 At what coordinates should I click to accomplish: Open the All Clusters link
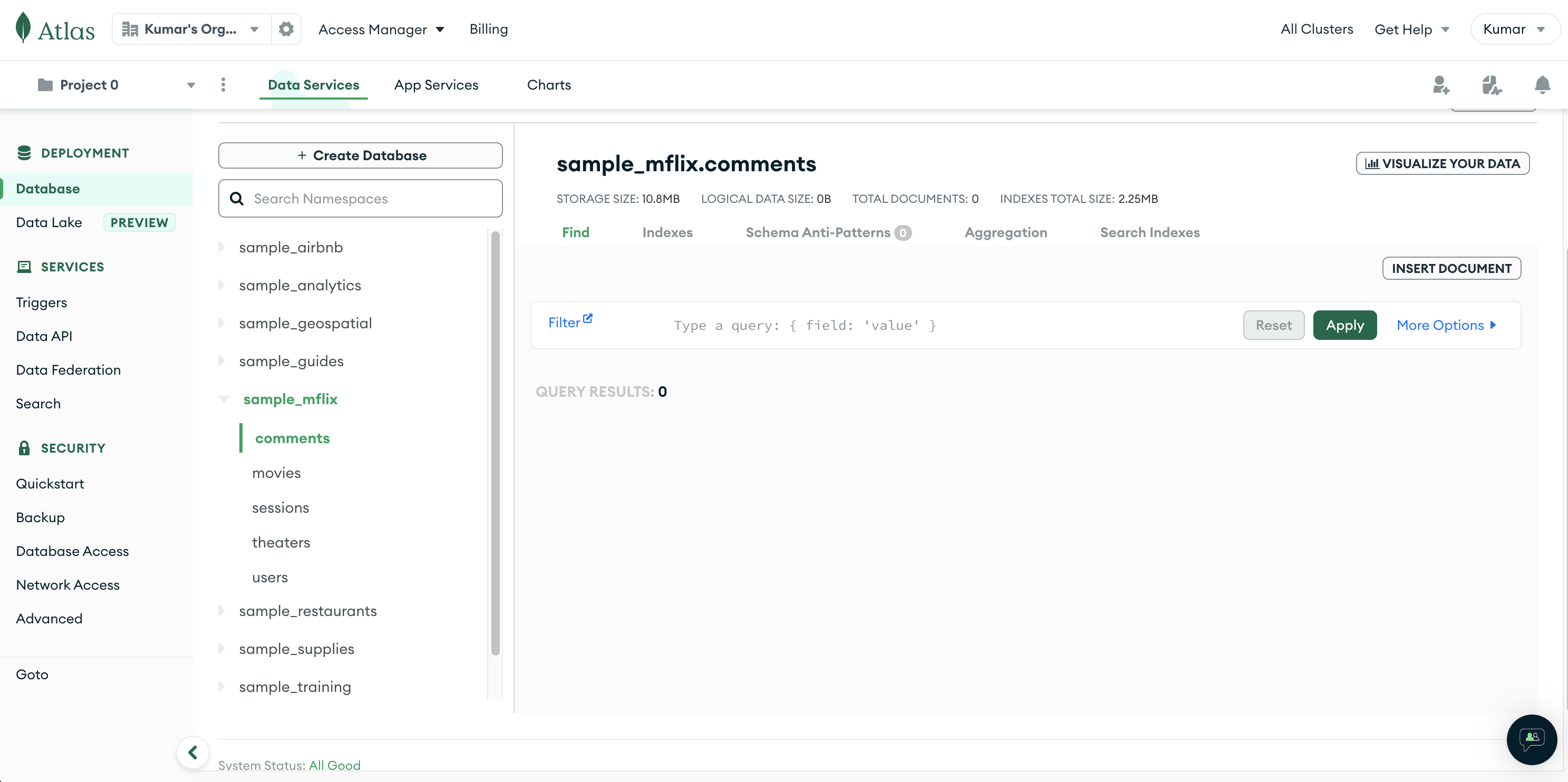pyautogui.click(x=1317, y=29)
